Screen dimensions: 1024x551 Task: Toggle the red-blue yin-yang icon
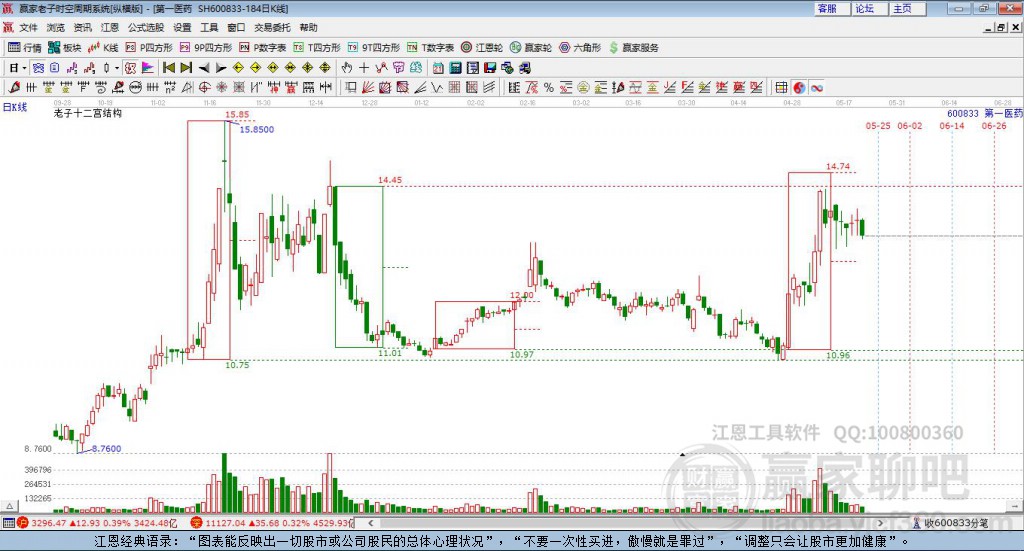[799, 87]
